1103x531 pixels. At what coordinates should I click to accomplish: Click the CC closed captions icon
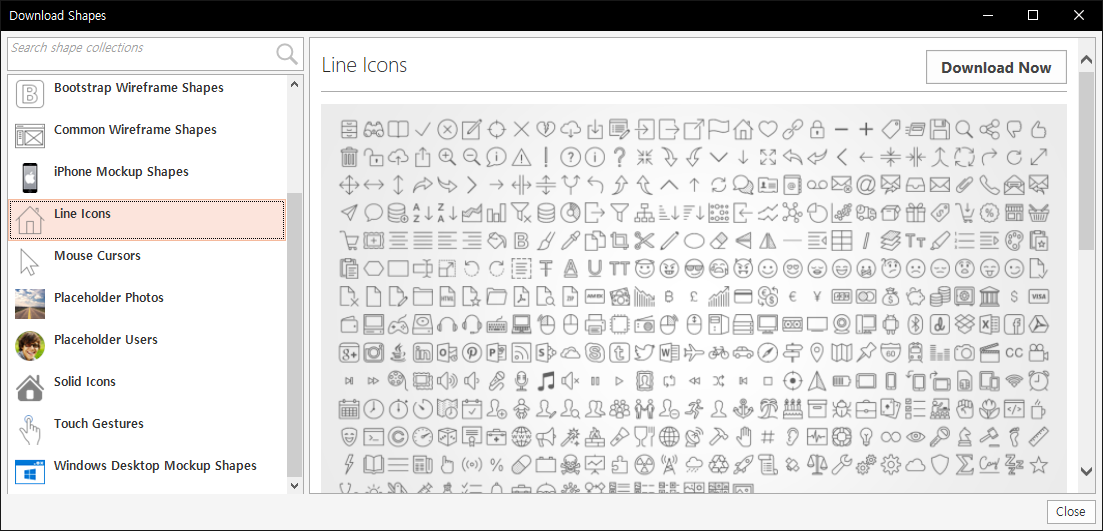(x=1014, y=353)
